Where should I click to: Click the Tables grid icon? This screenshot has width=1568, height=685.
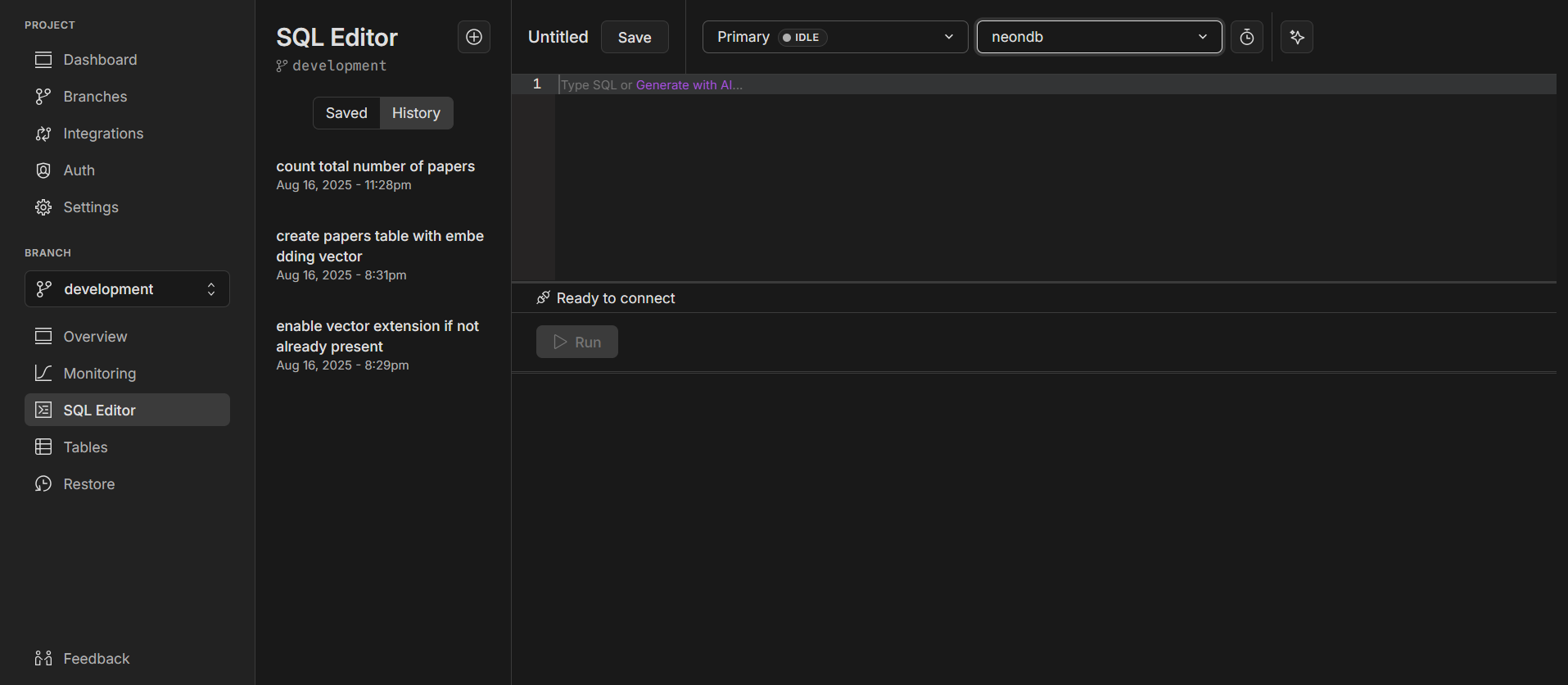[x=43, y=447]
